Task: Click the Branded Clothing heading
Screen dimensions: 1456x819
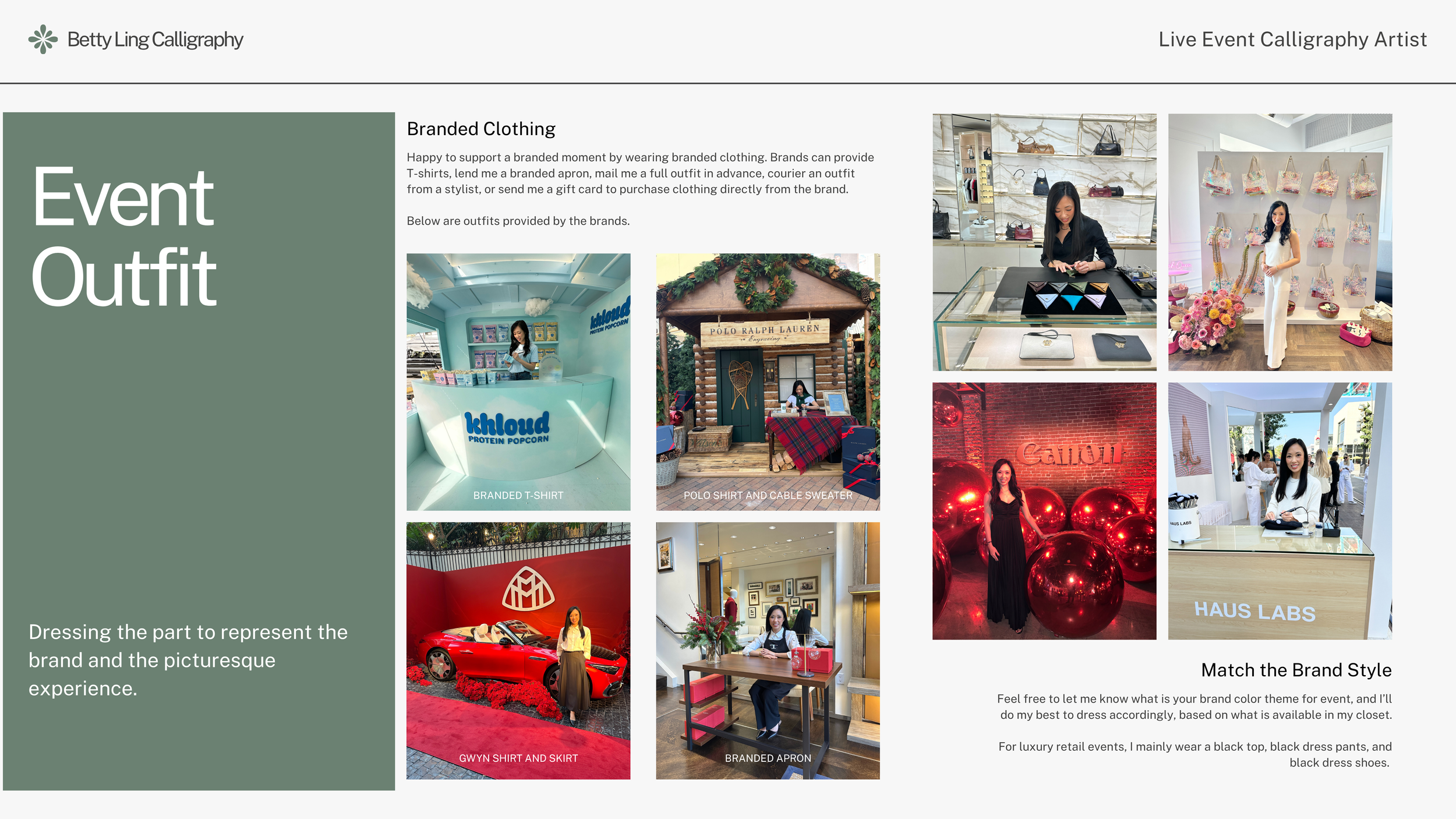Action: tap(481, 129)
